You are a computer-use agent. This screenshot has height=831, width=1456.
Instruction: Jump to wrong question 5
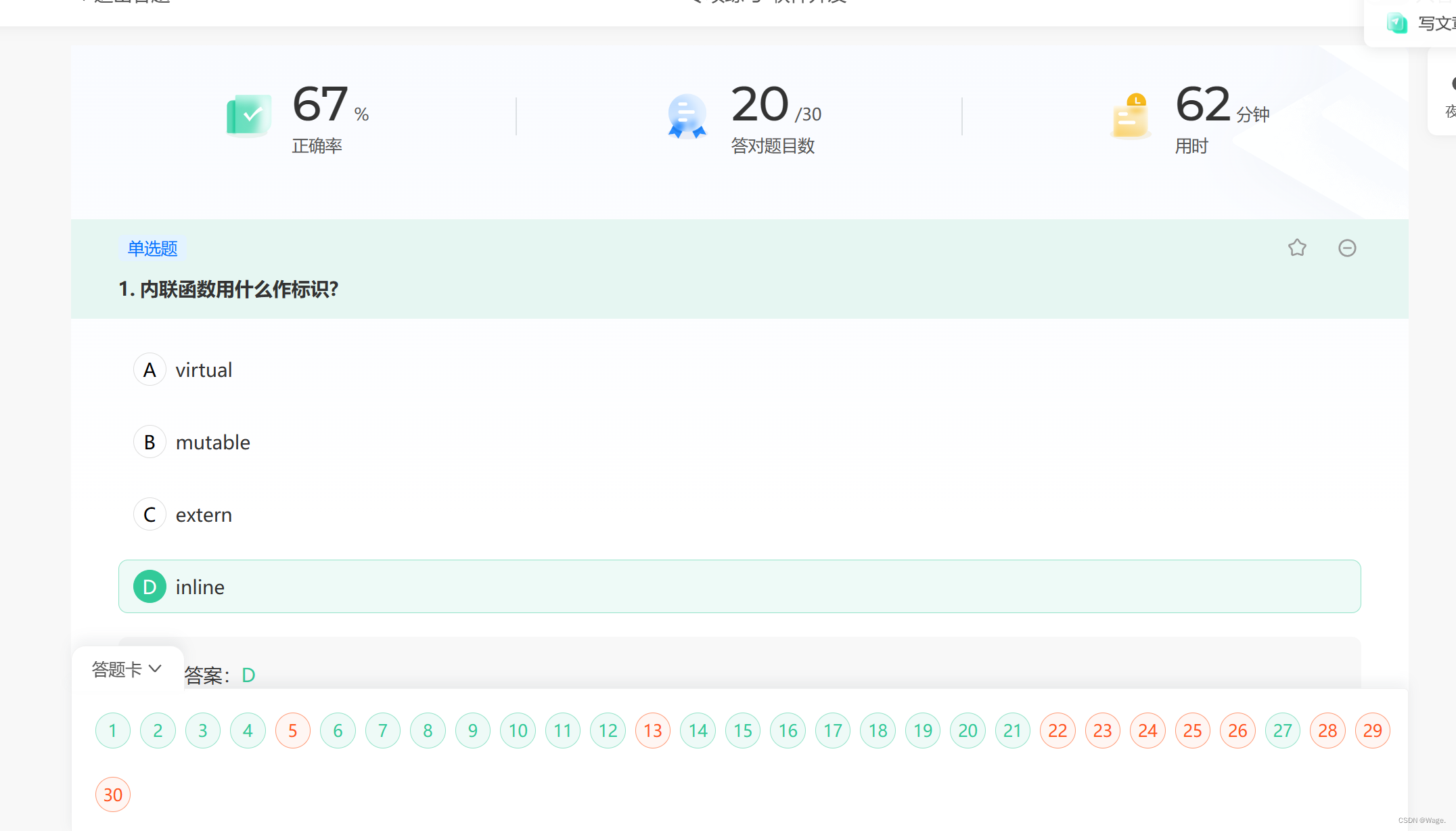pos(292,731)
